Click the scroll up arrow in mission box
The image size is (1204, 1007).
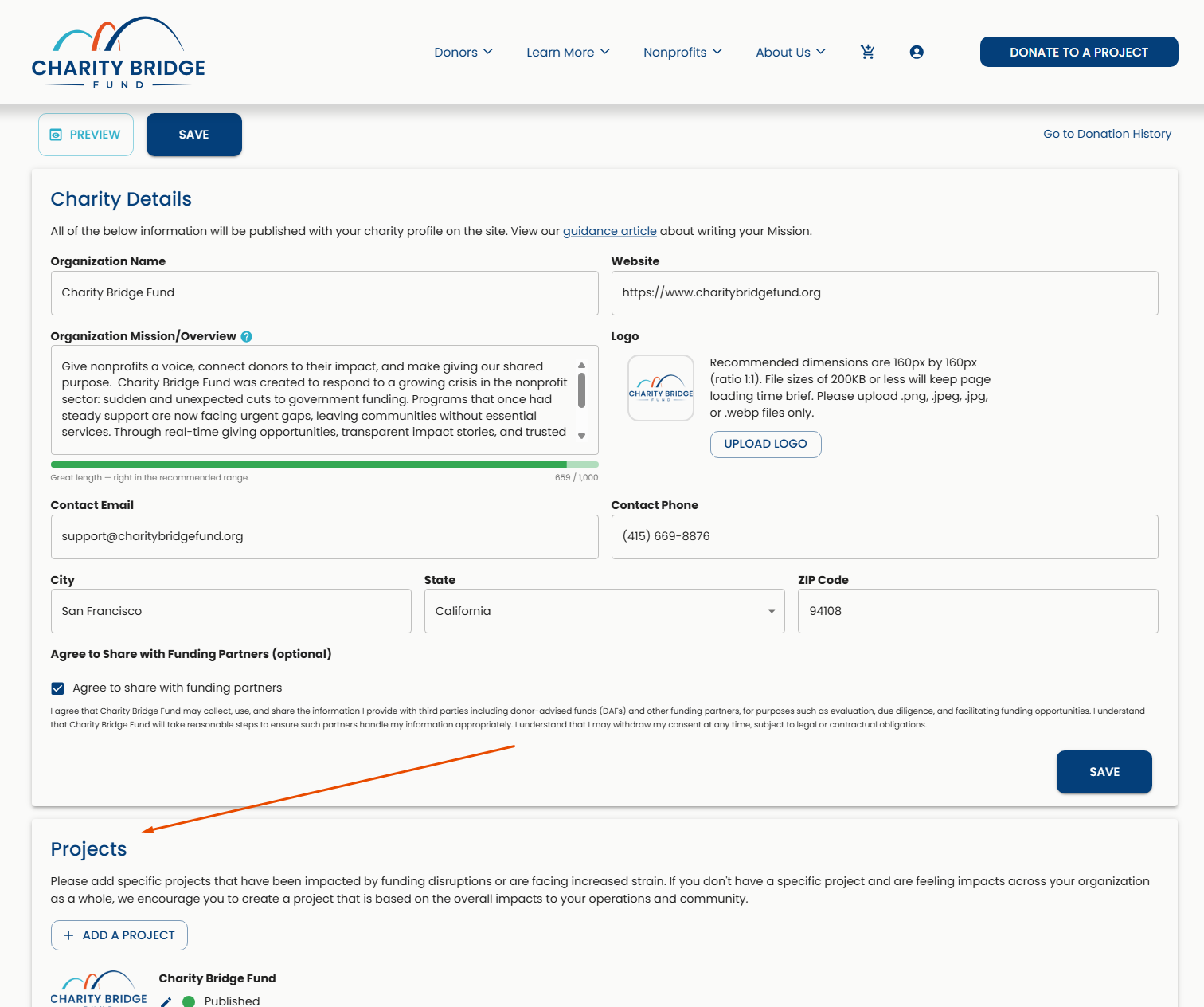click(582, 366)
